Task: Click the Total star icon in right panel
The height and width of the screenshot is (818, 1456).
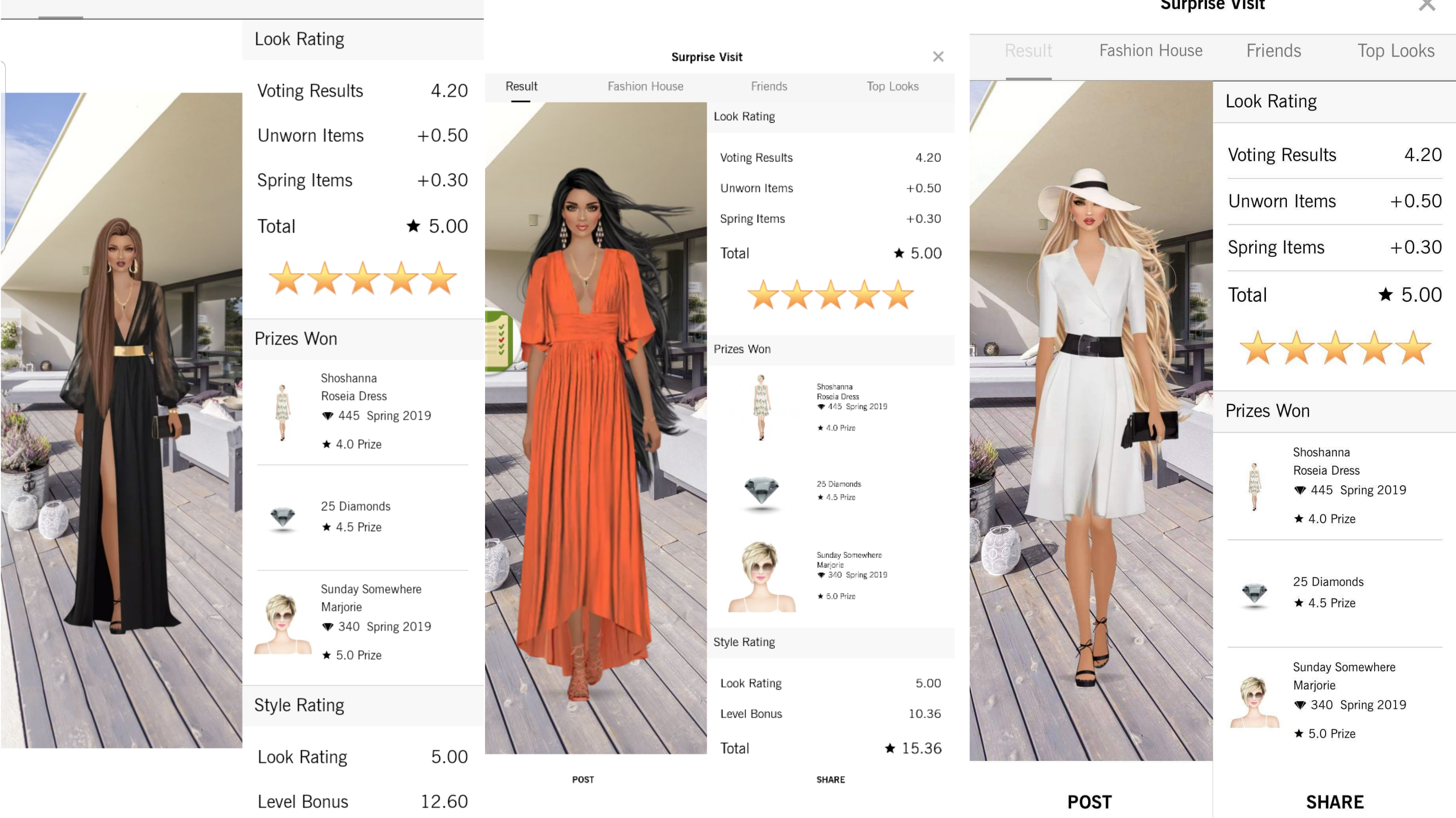Action: [x=1385, y=294]
